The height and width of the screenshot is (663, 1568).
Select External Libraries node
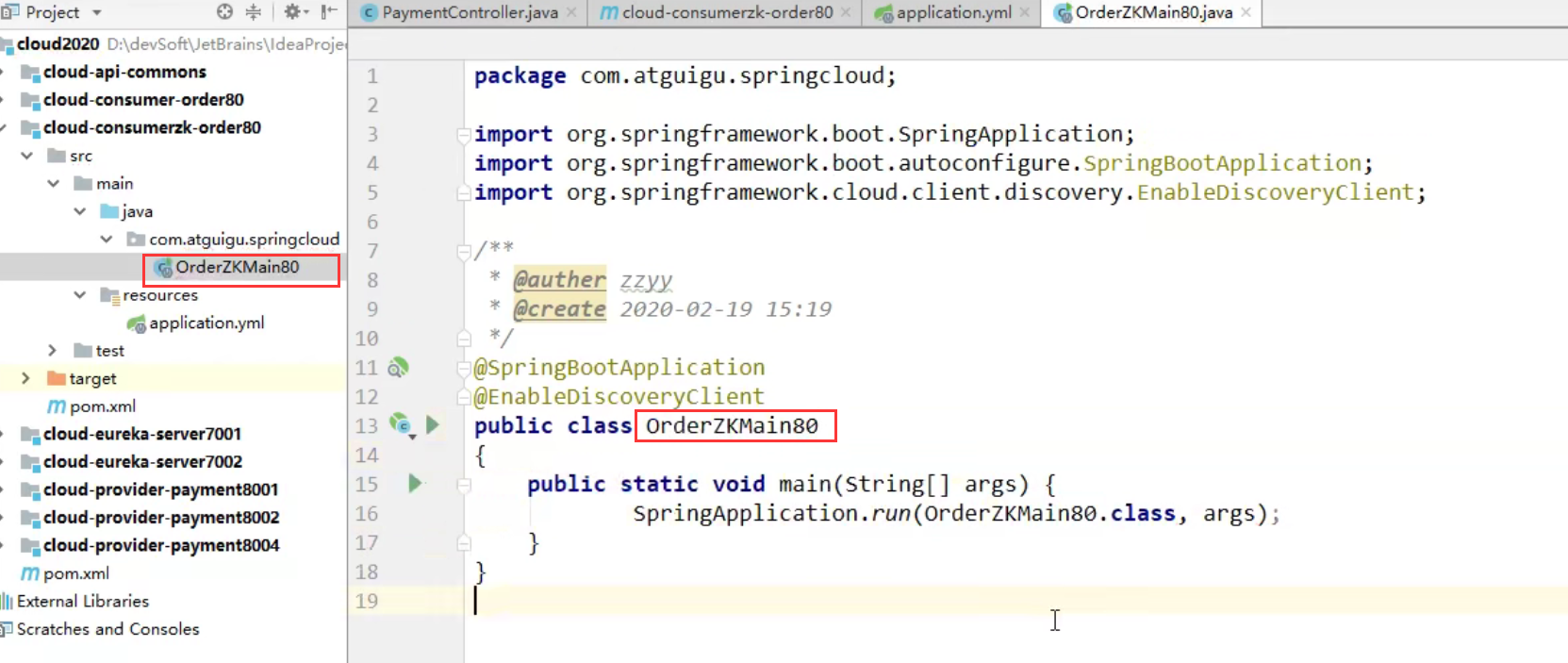click(x=83, y=601)
